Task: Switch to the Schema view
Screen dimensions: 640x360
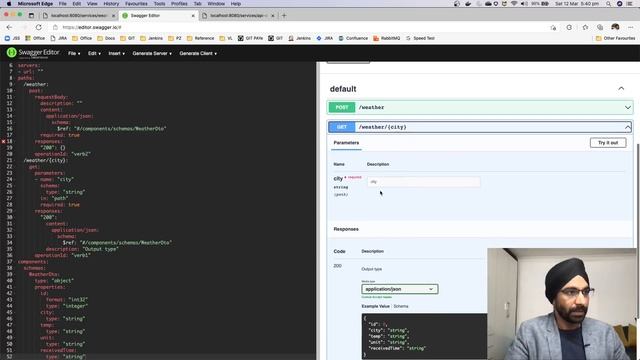Action: 401,306
